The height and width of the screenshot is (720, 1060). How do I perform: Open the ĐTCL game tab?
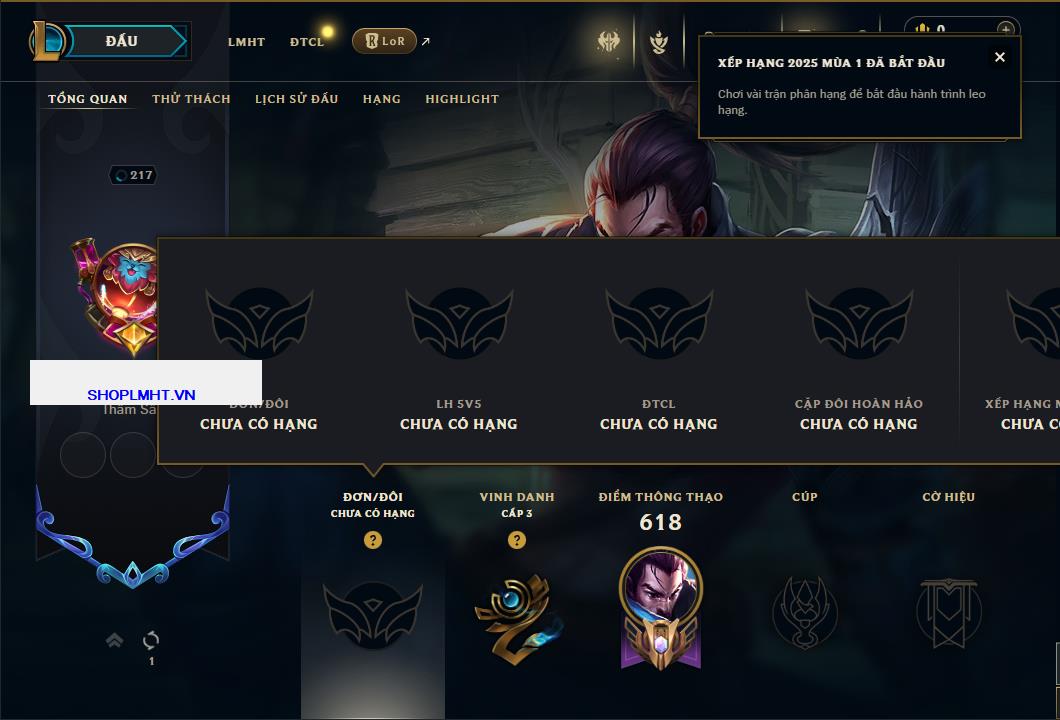point(307,42)
